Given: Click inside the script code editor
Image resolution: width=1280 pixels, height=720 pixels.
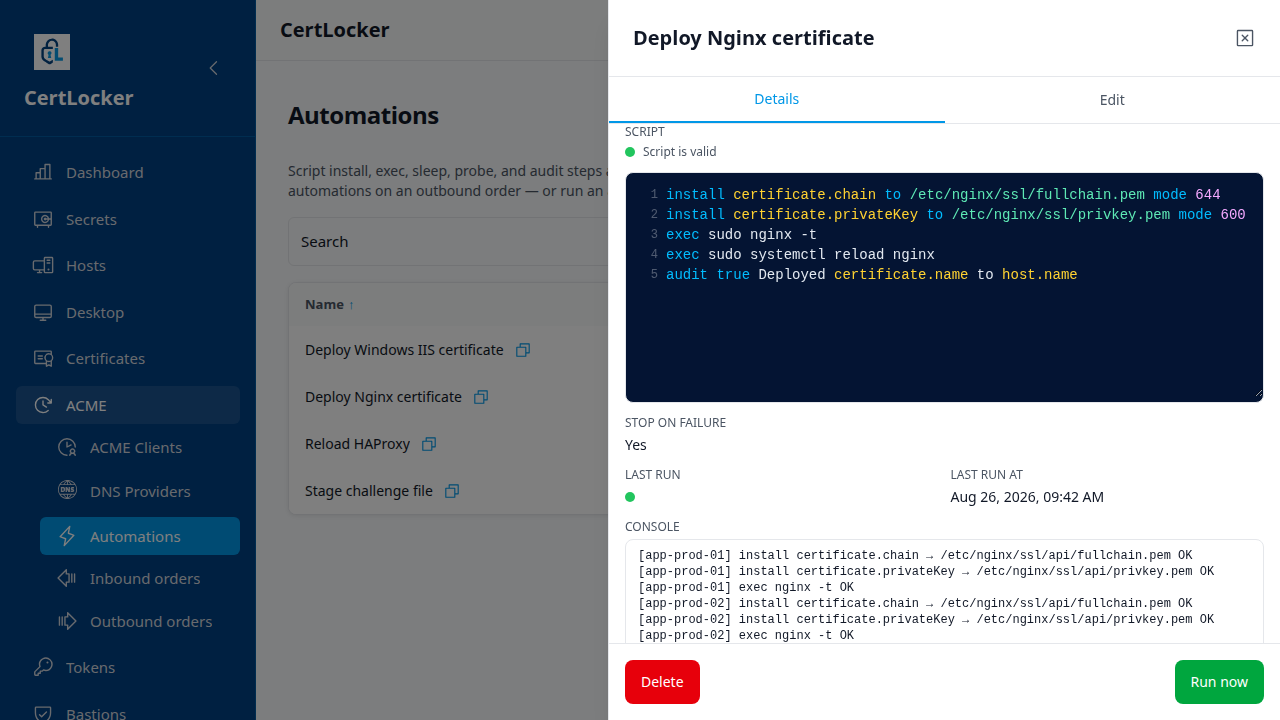Looking at the screenshot, I should point(944,287).
